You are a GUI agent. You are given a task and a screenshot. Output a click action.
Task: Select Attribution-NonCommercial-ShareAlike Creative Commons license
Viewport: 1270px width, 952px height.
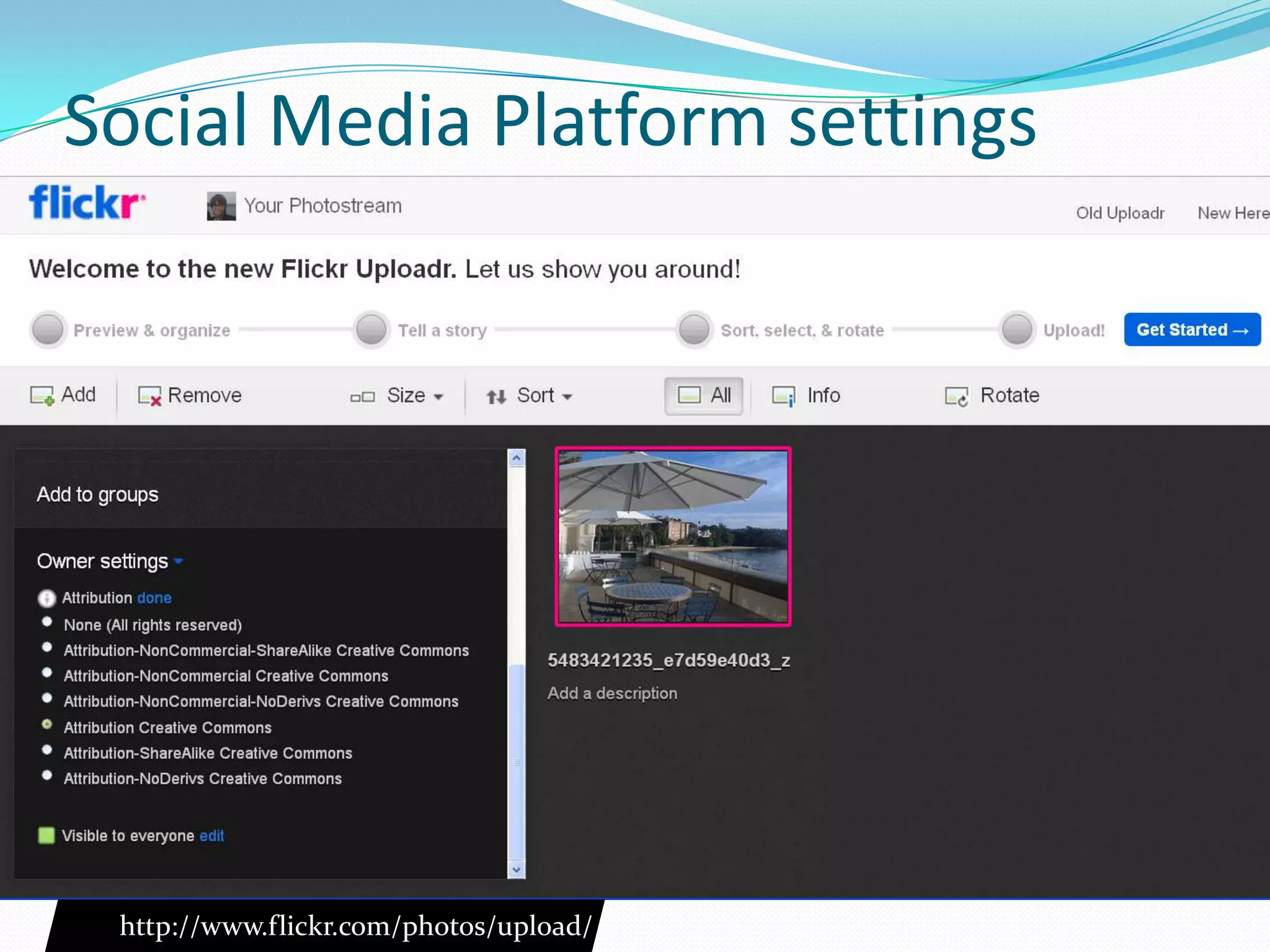pos(47,647)
